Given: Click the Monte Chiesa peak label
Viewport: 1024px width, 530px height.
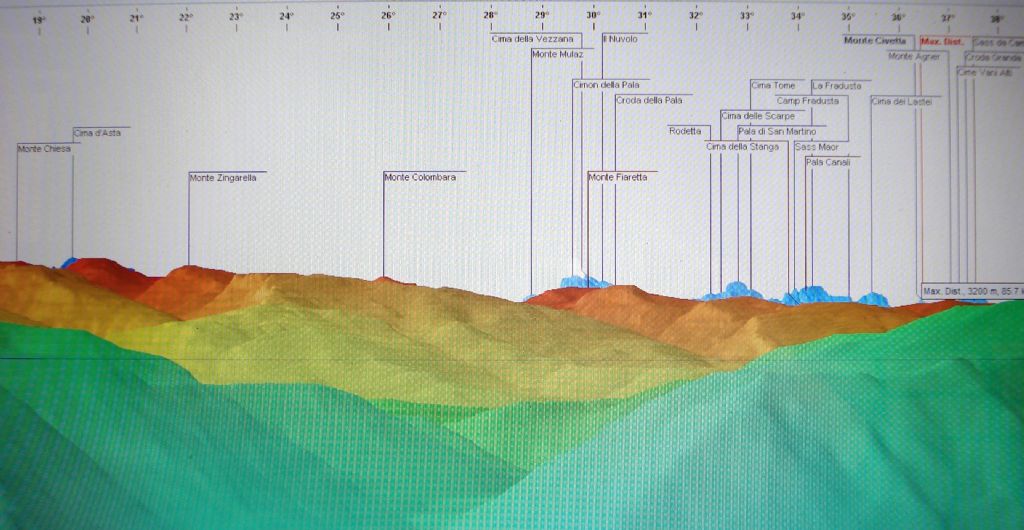Looking at the screenshot, I should coord(44,148).
